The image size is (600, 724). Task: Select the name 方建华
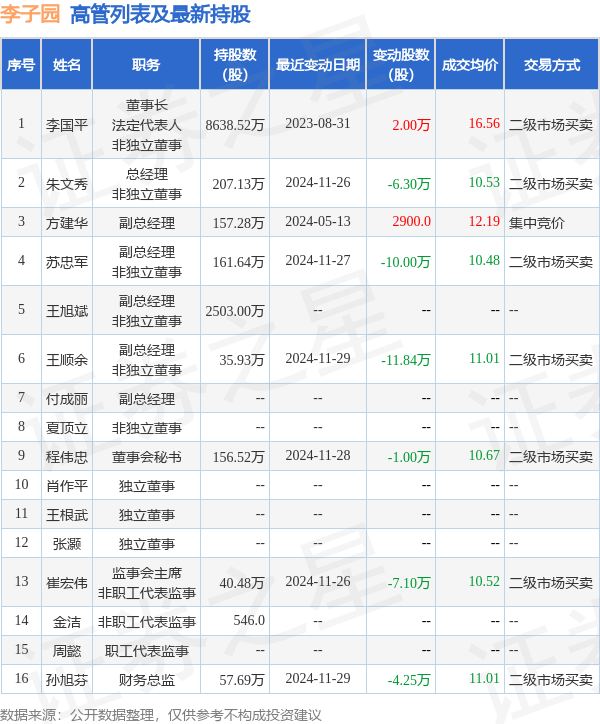(x=67, y=223)
